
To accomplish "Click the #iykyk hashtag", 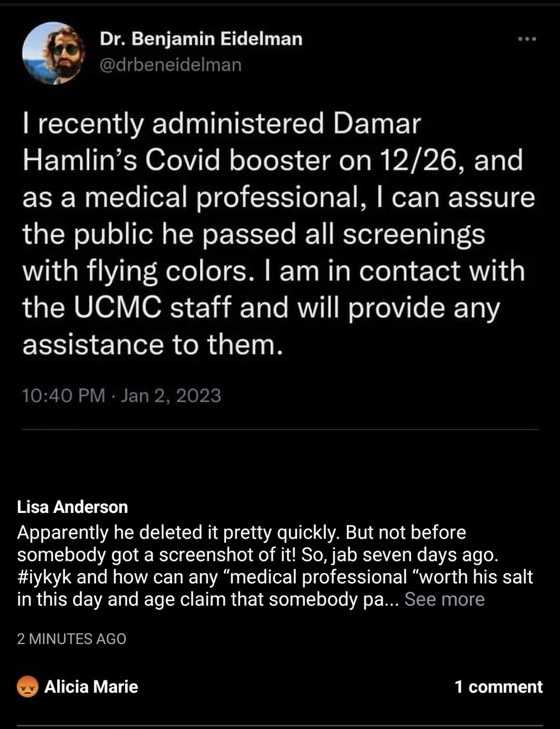I will 44,577.
